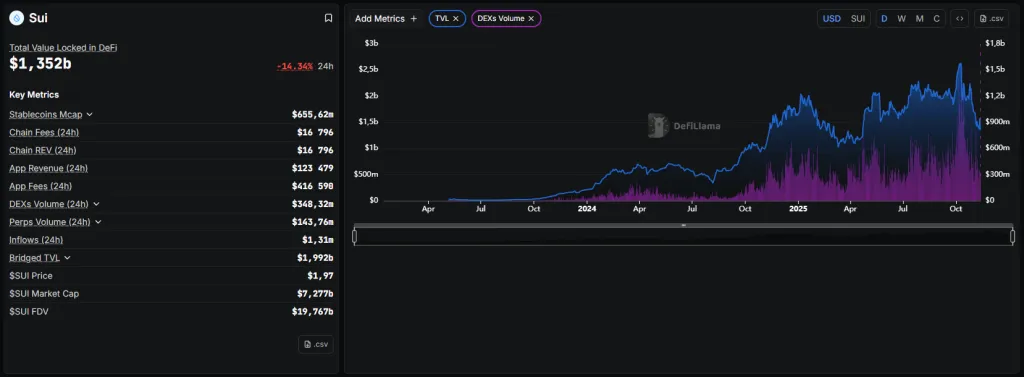The width and height of the screenshot is (1024, 377).
Task: Download chart data via top .csv button
Action: coord(991,19)
